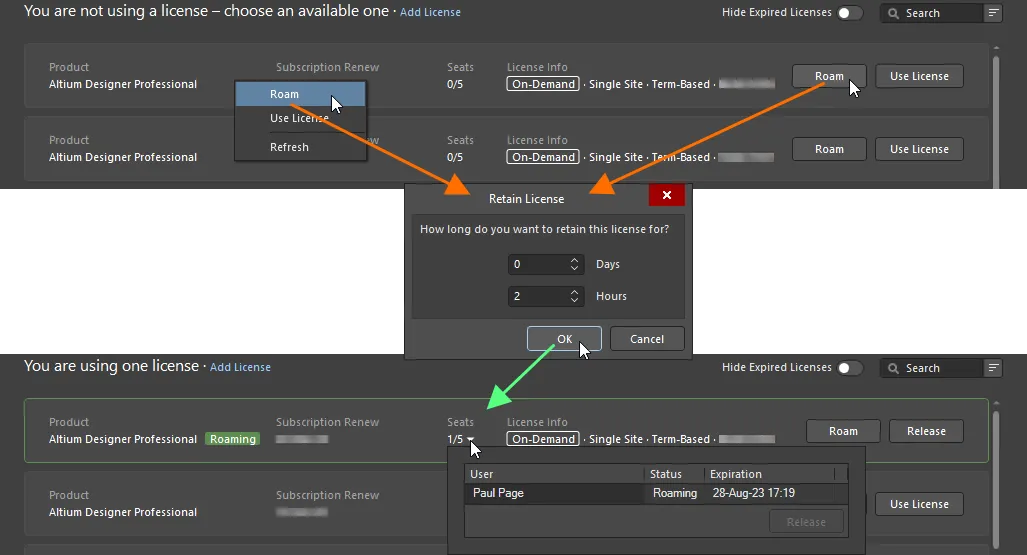The height and width of the screenshot is (555, 1027).
Task: Increase Days with the up stepper arrow
Action: [x=574, y=259]
